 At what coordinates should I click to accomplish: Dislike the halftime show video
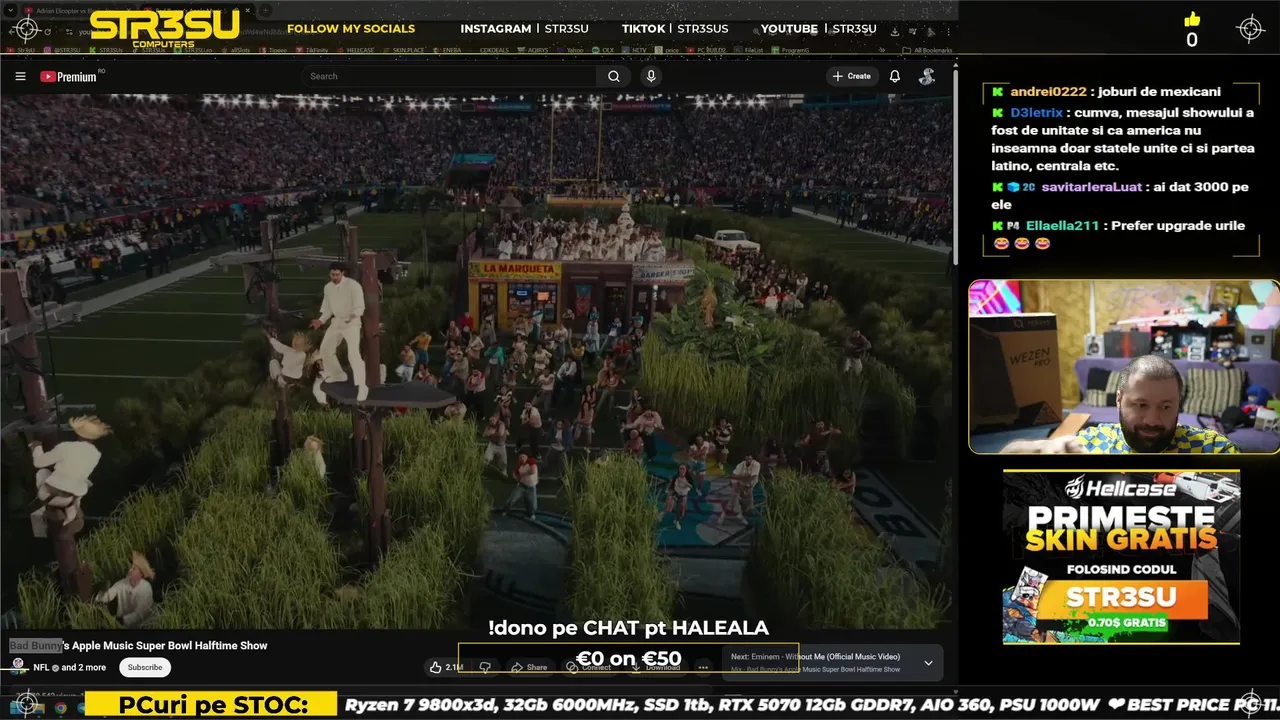point(485,667)
